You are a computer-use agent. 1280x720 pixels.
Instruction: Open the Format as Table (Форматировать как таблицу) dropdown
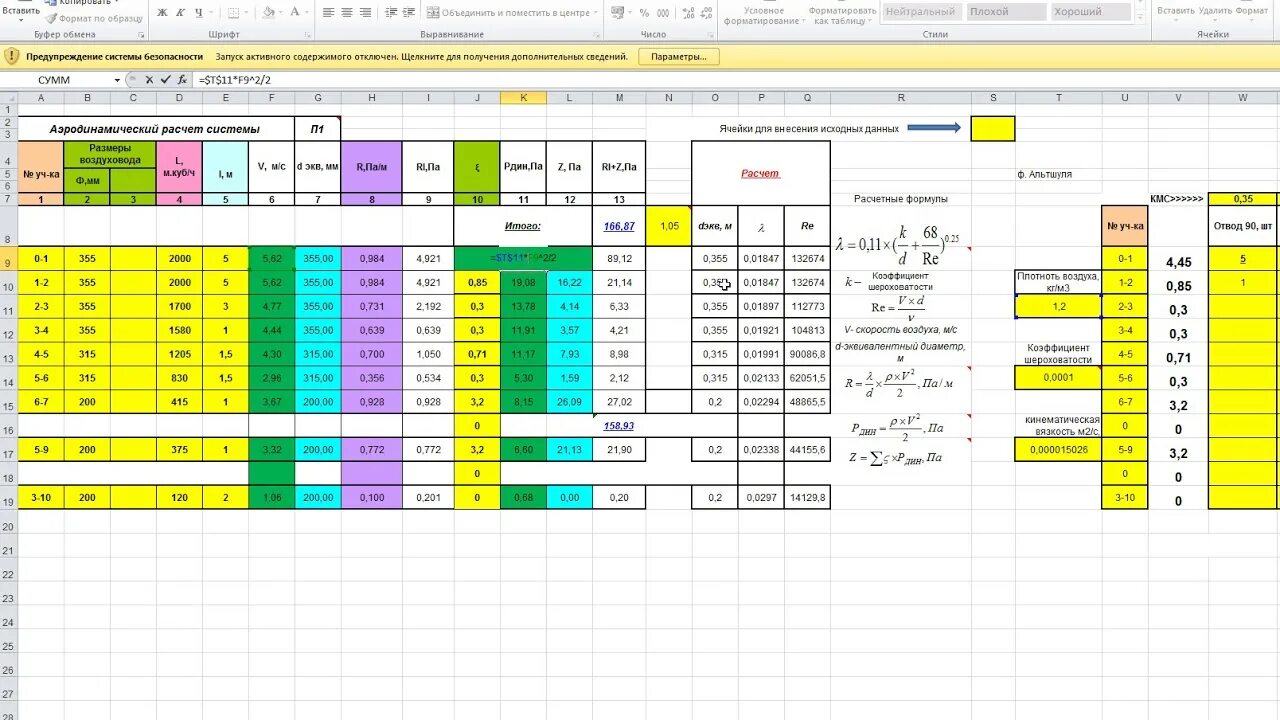[x=842, y=15]
